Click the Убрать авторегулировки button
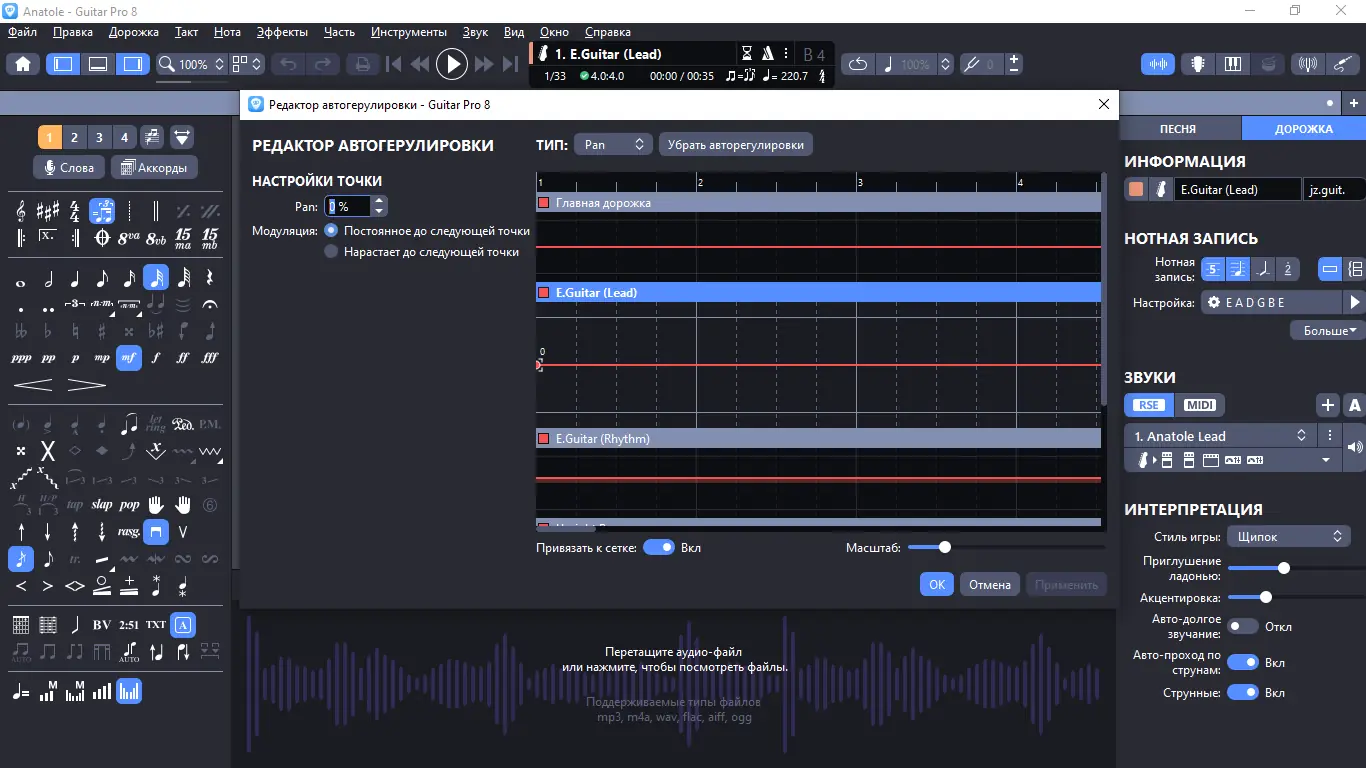1366x768 pixels. coord(736,145)
